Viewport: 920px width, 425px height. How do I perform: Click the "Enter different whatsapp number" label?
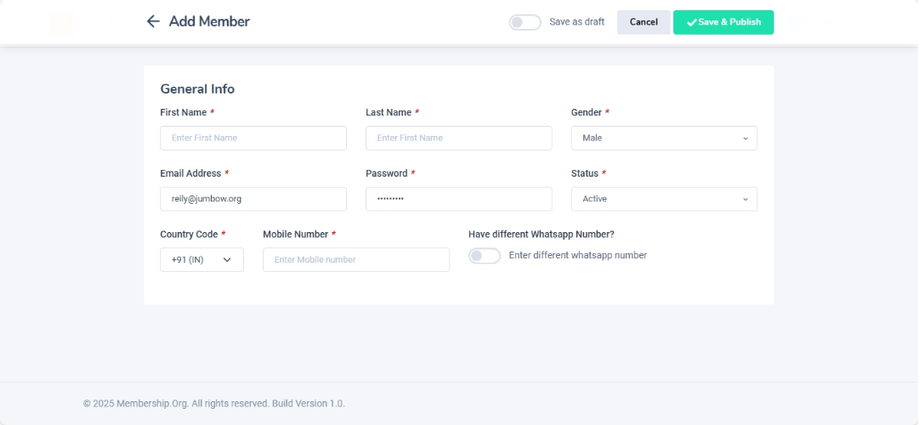click(x=577, y=256)
